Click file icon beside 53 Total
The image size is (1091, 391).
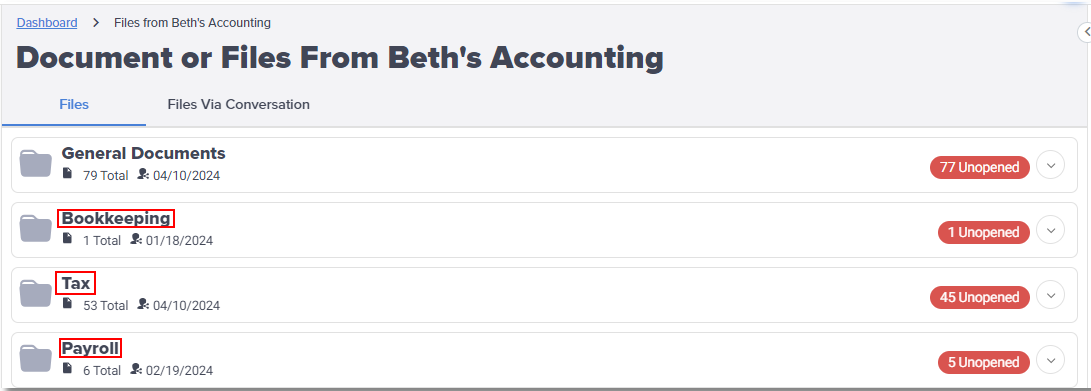67,304
